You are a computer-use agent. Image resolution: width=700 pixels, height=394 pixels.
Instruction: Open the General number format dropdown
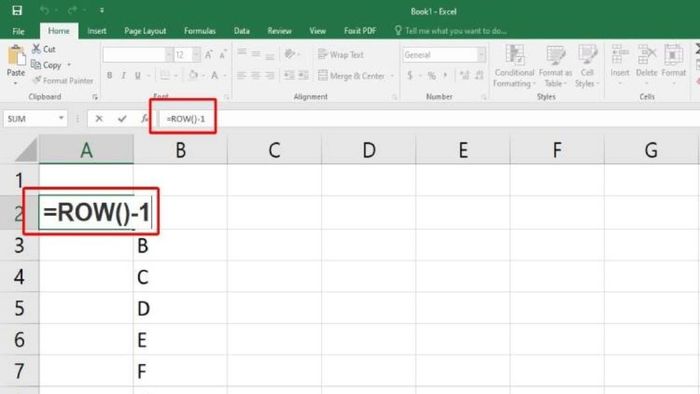(x=481, y=55)
